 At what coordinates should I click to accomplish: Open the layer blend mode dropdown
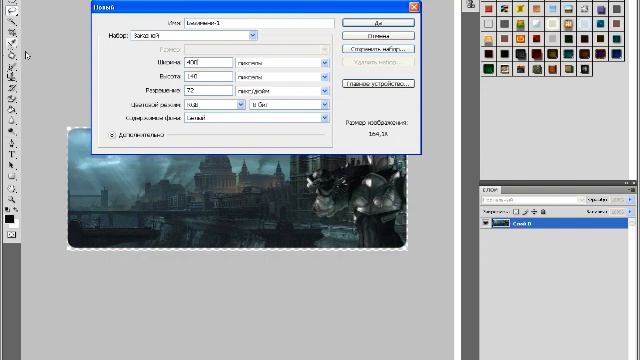[x=533, y=200]
